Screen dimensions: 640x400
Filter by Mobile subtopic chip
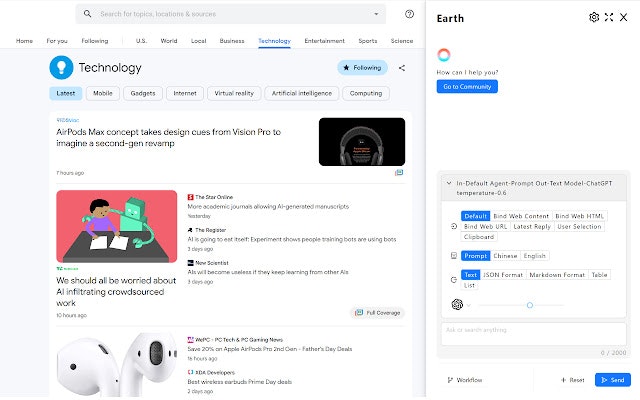click(x=102, y=93)
